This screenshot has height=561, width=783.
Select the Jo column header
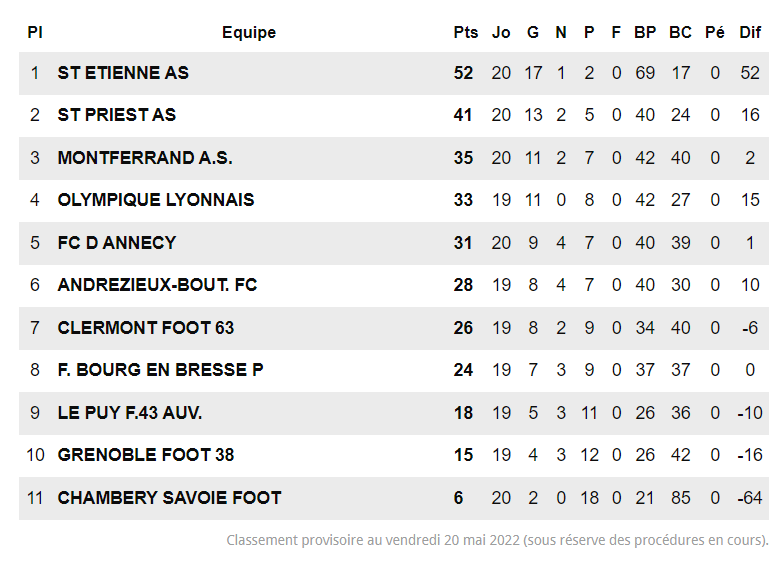[x=501, y=32]
